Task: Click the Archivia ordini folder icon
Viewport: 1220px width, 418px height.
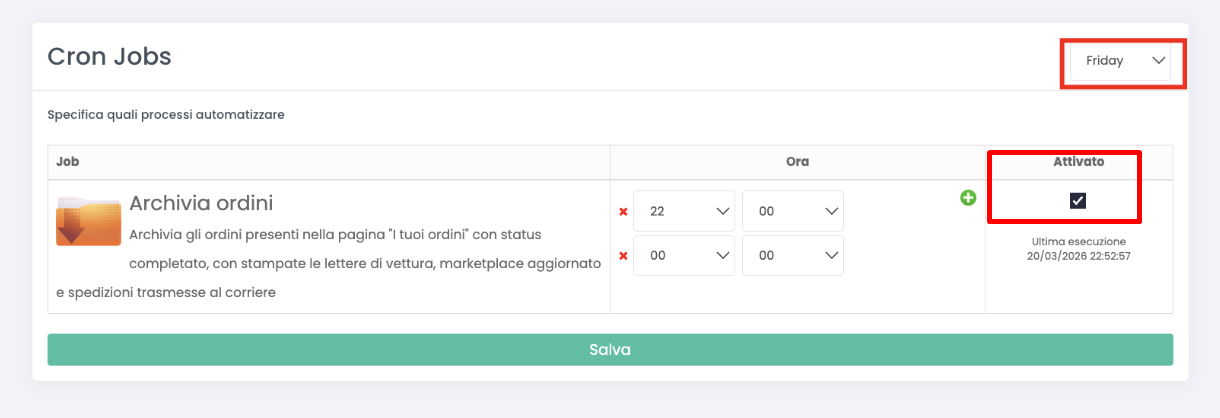Action: (x=89, y=221)
